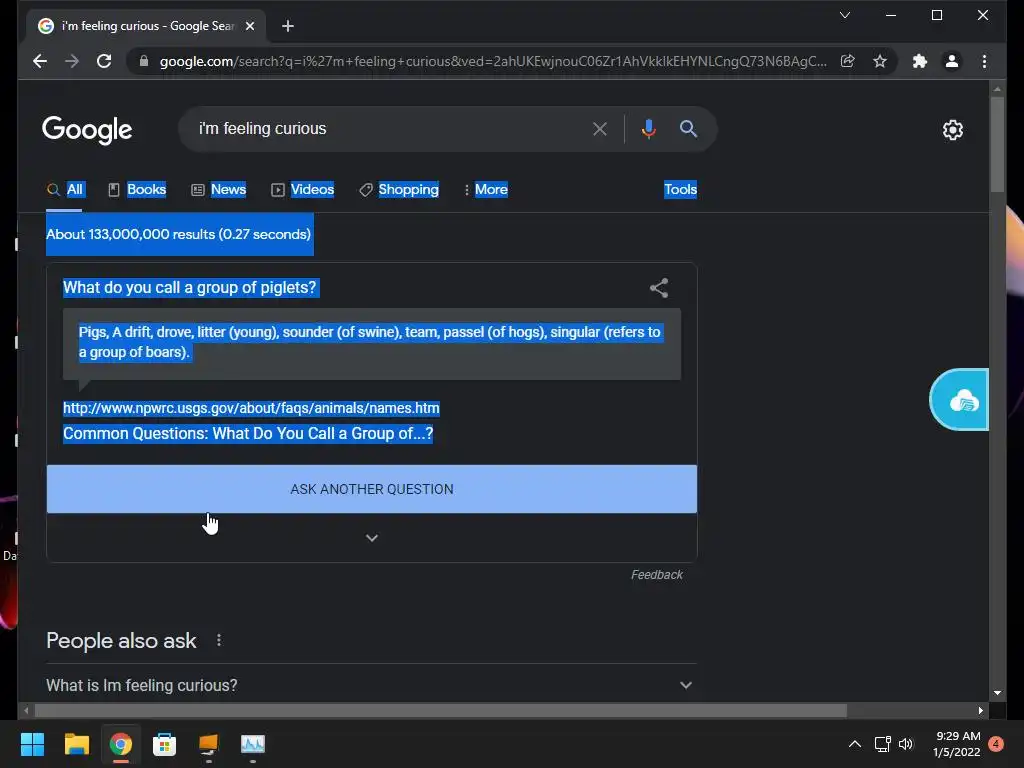
Task: Submit search with magnifier icon
Action: click(x=688, y=129)
